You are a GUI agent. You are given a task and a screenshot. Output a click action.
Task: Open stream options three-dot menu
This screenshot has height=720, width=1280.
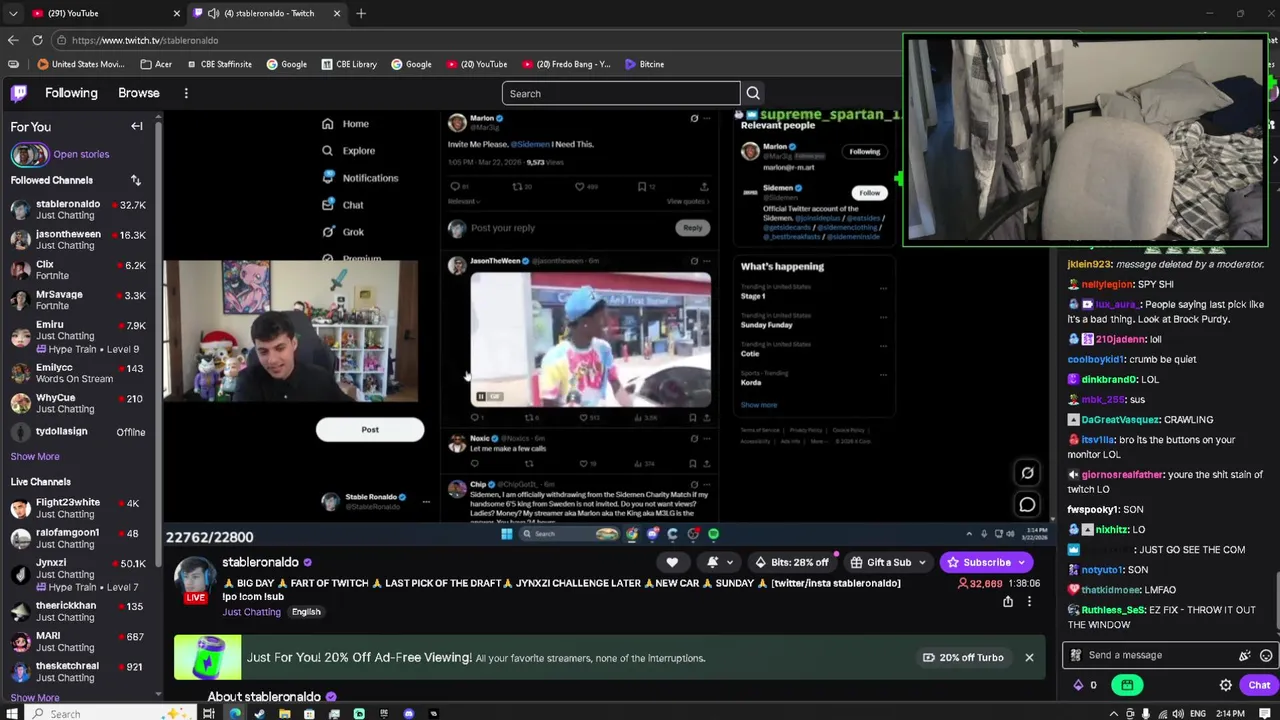coord(1029,601)
